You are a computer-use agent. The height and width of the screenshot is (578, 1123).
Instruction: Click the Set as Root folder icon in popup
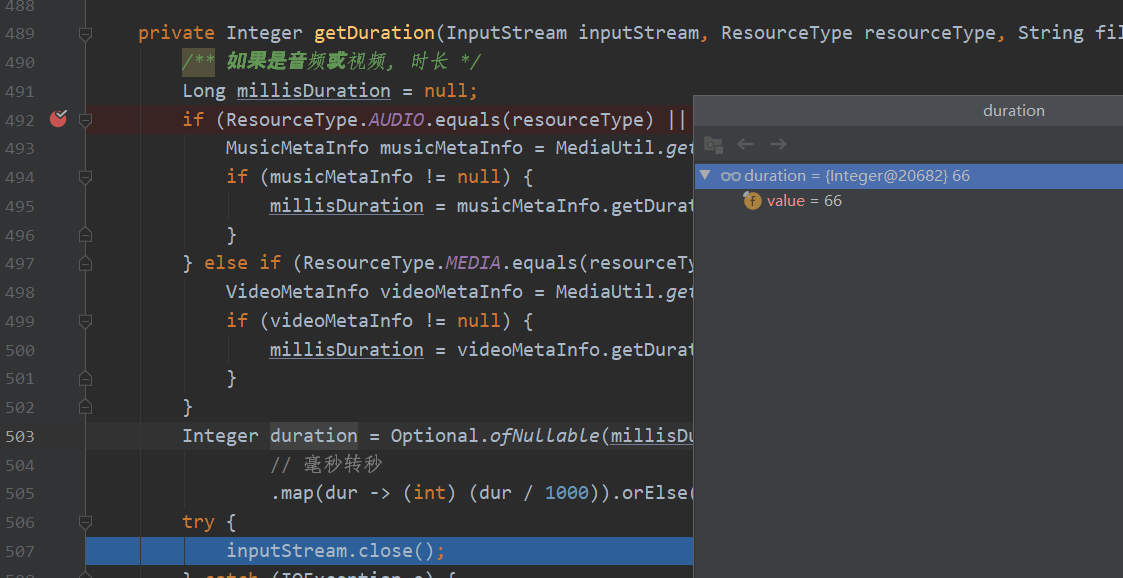713,144
